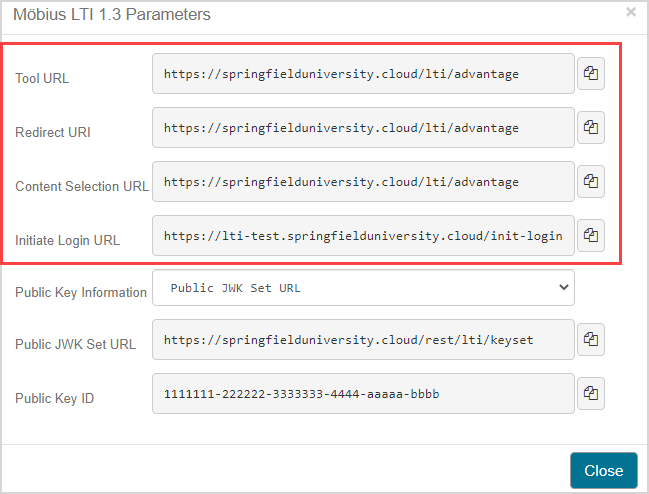Click the Möbius LTI 1.3 Parameters title

pyautogui.click(x=112, y=14)
